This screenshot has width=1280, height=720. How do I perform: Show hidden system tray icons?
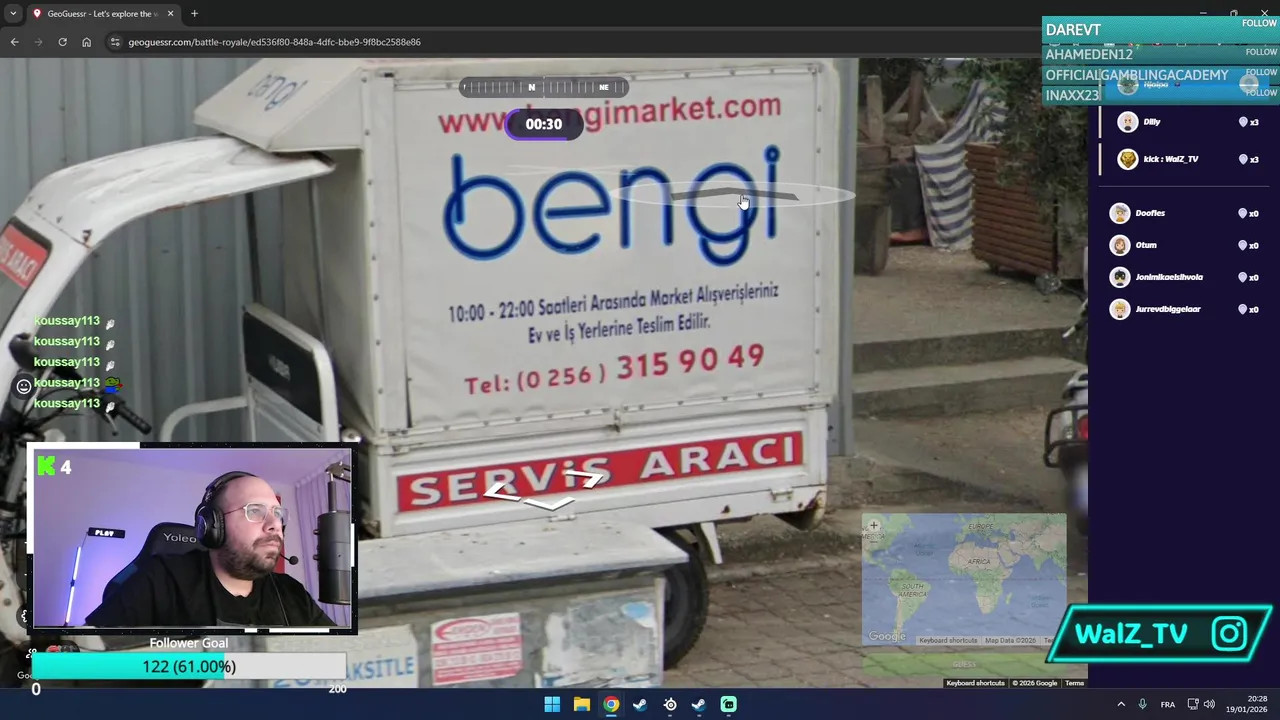pos(1120,704)
